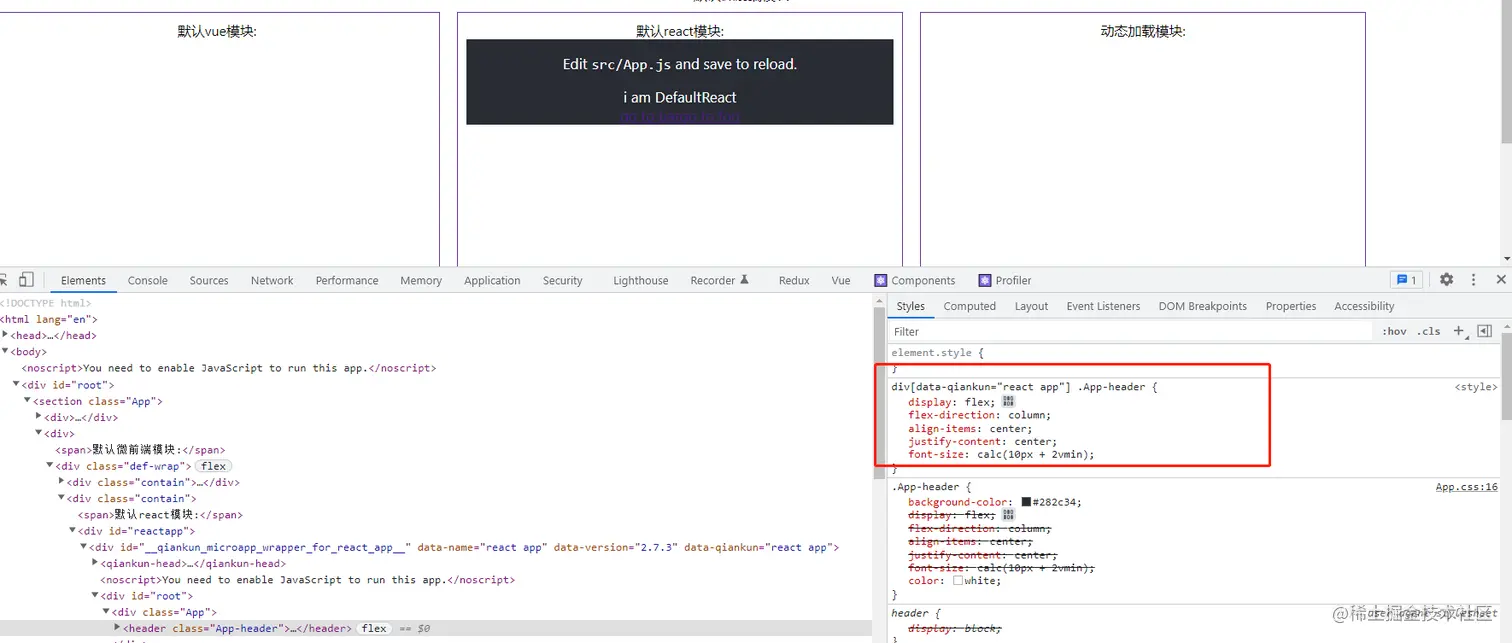This screenshot has width=1512, height=643.
Task: Click the 动态加载模块 heading
Action: (1142, 31)
